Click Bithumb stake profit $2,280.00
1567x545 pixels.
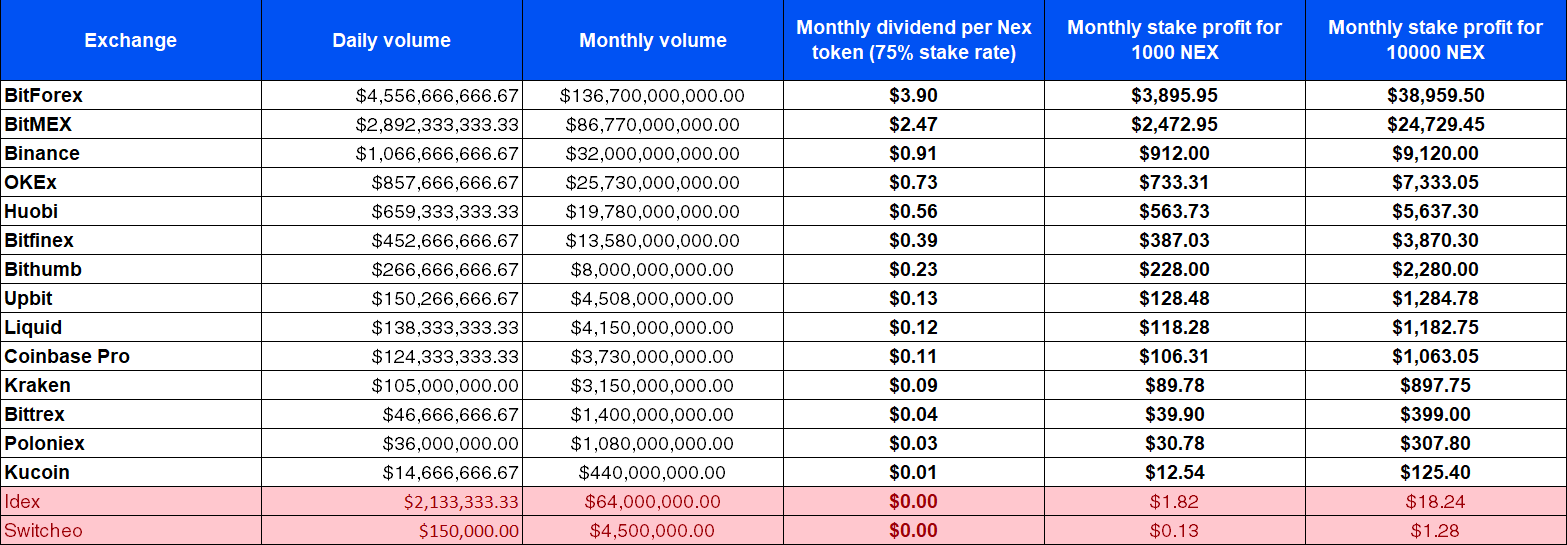point(1436,270)
